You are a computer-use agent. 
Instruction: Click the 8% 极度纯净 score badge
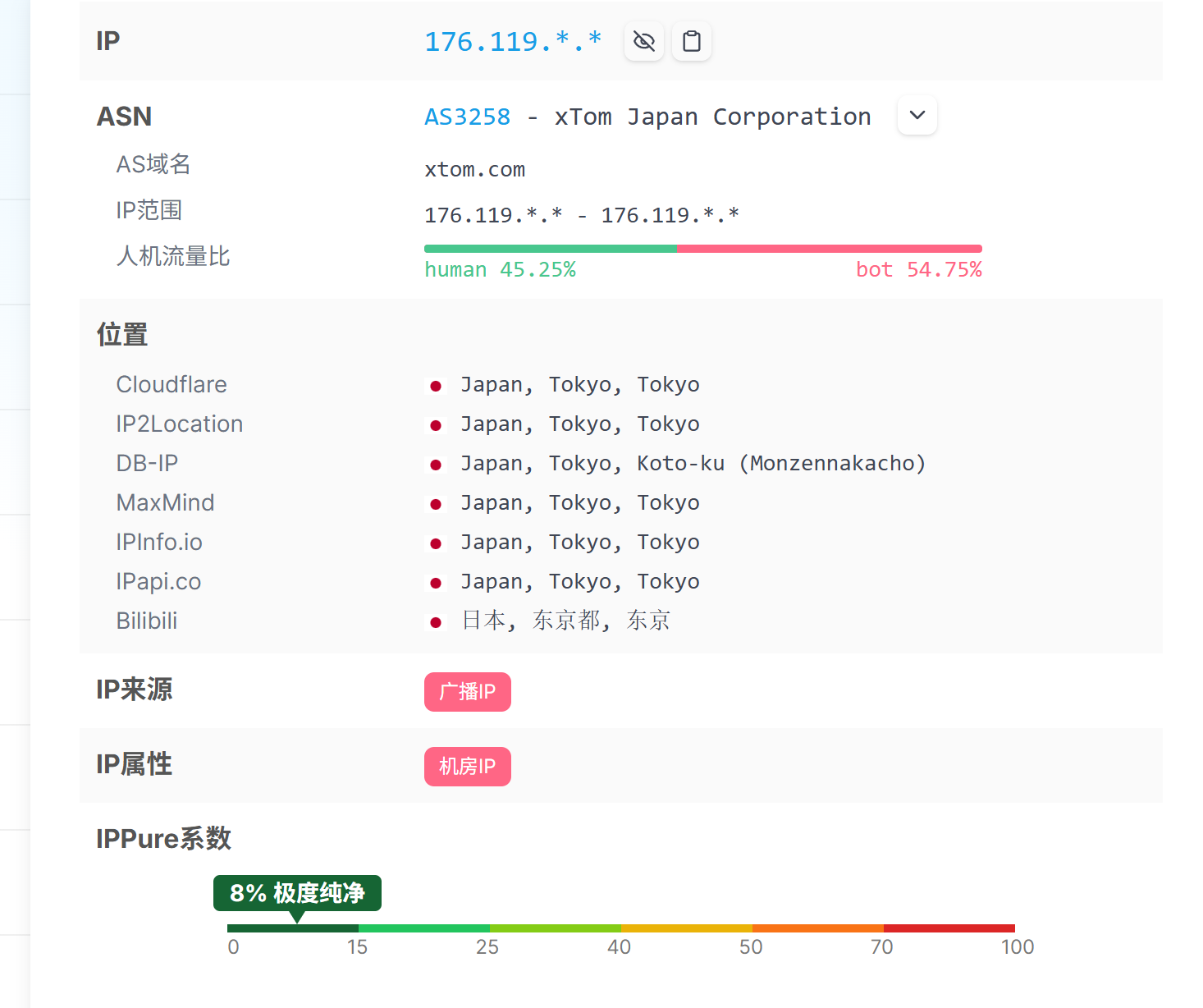pos(297,893)
